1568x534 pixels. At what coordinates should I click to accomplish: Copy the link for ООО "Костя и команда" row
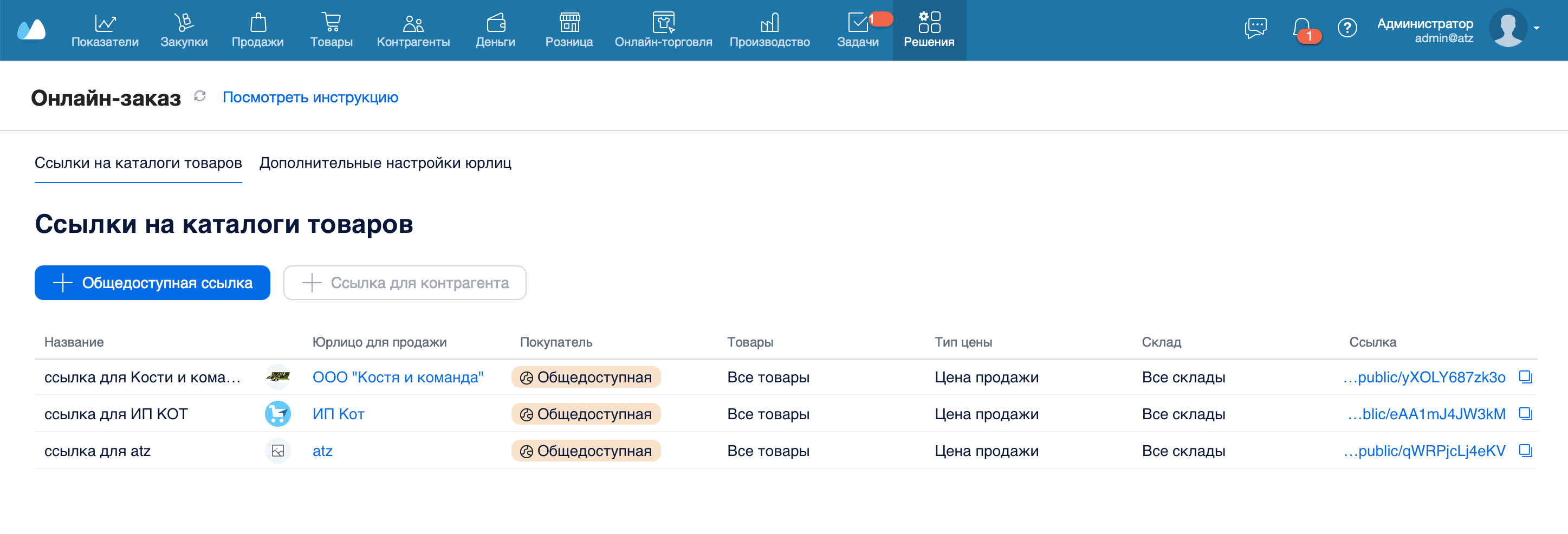(x=1525, y=377)
